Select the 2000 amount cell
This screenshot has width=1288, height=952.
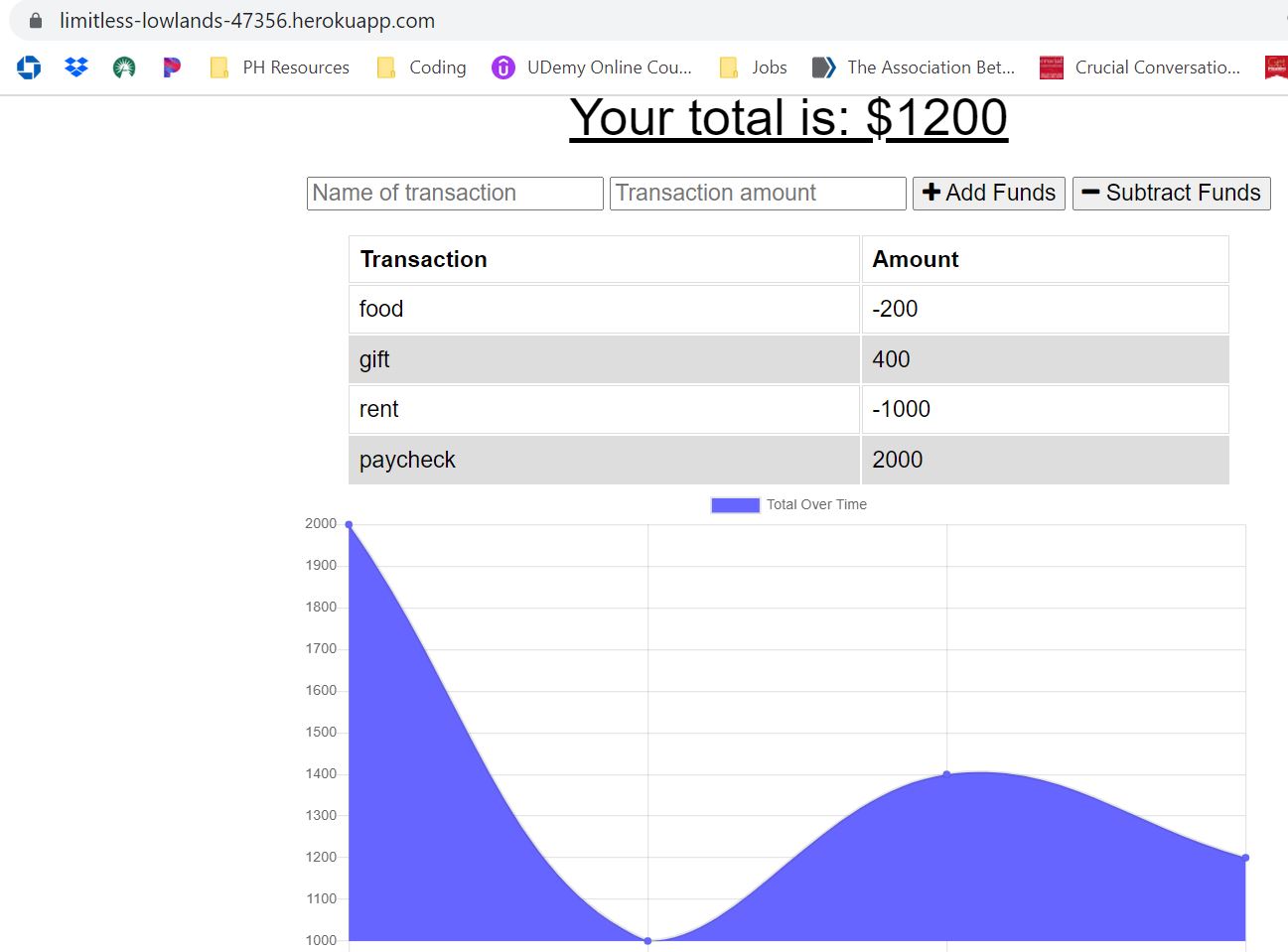1046,460
